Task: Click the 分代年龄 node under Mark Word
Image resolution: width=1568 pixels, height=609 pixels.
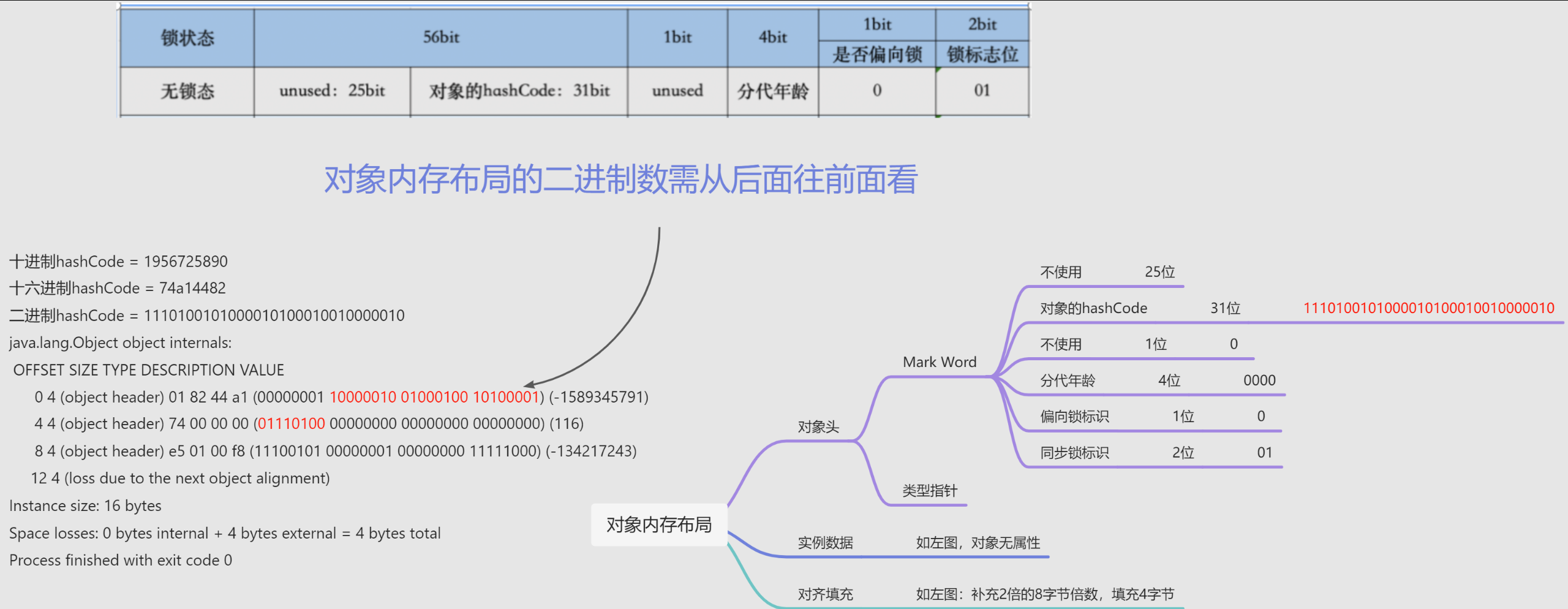Action: click(1067, 380)
